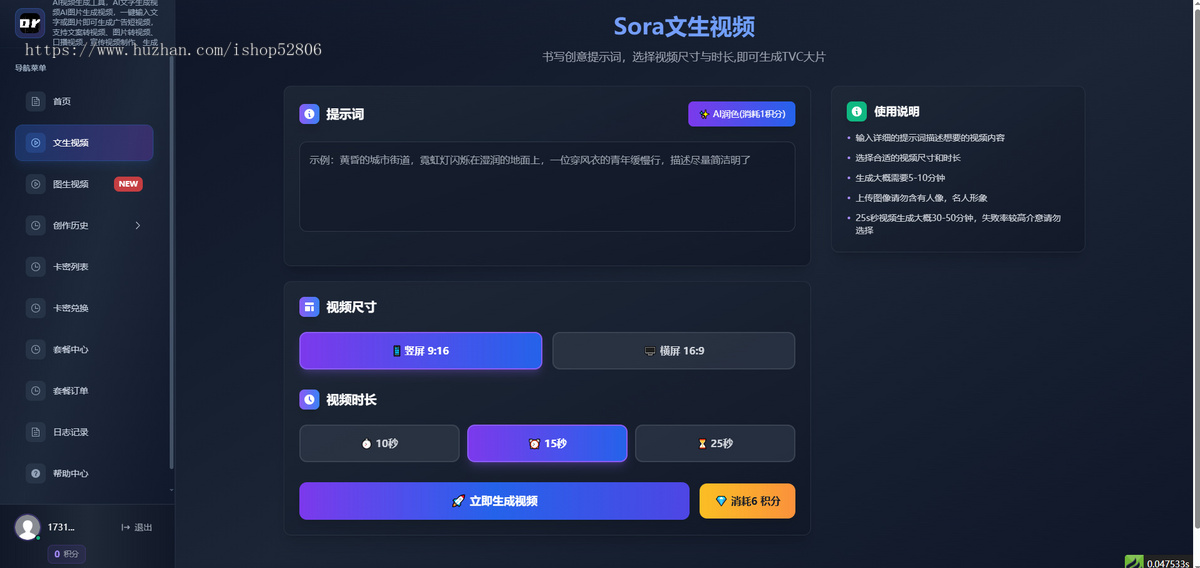1200x568 pixels.
Task: Click the app logo in the sidebar
Action: click(x=31, y=21)
